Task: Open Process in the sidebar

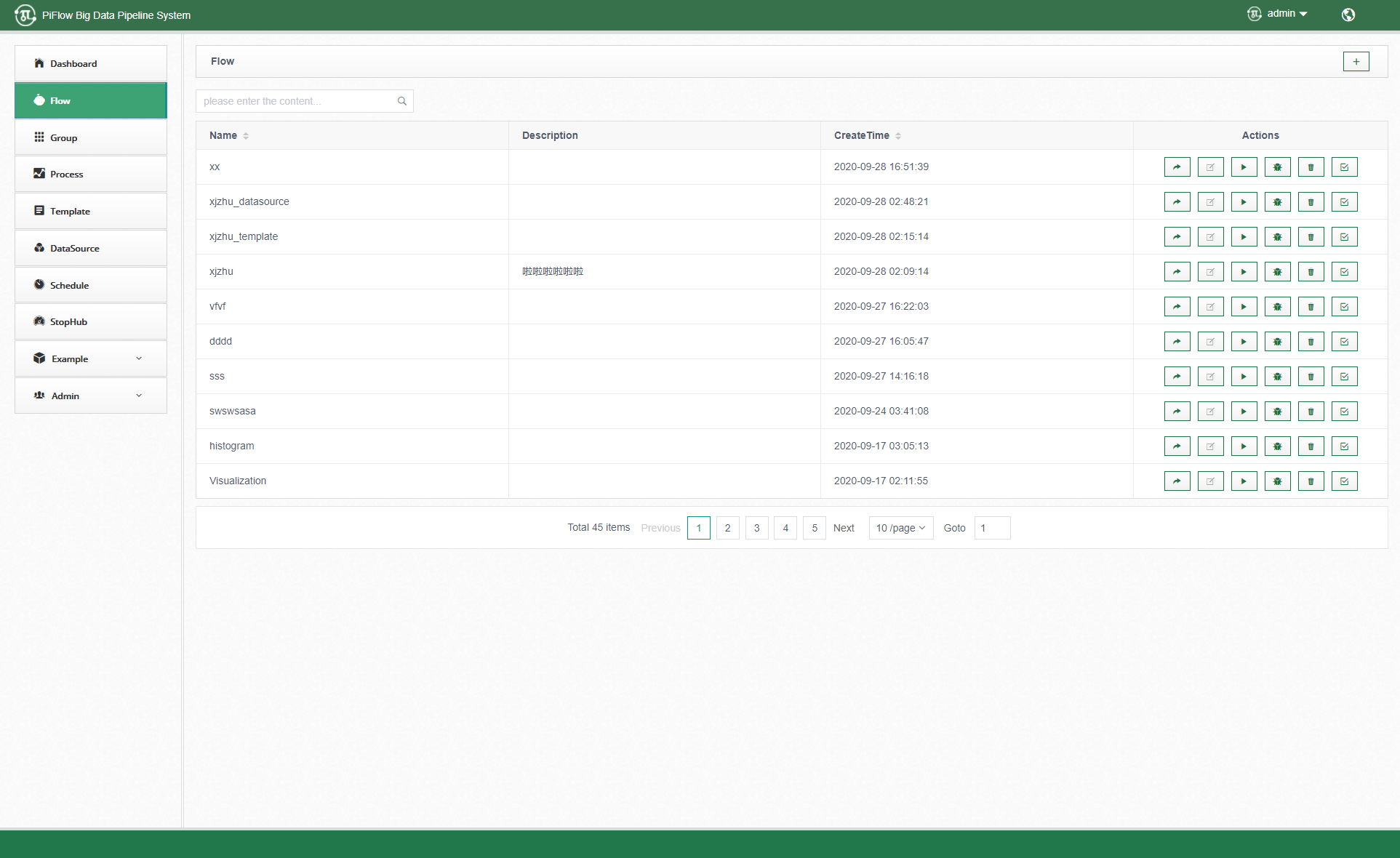Action: tap(91, 174)
